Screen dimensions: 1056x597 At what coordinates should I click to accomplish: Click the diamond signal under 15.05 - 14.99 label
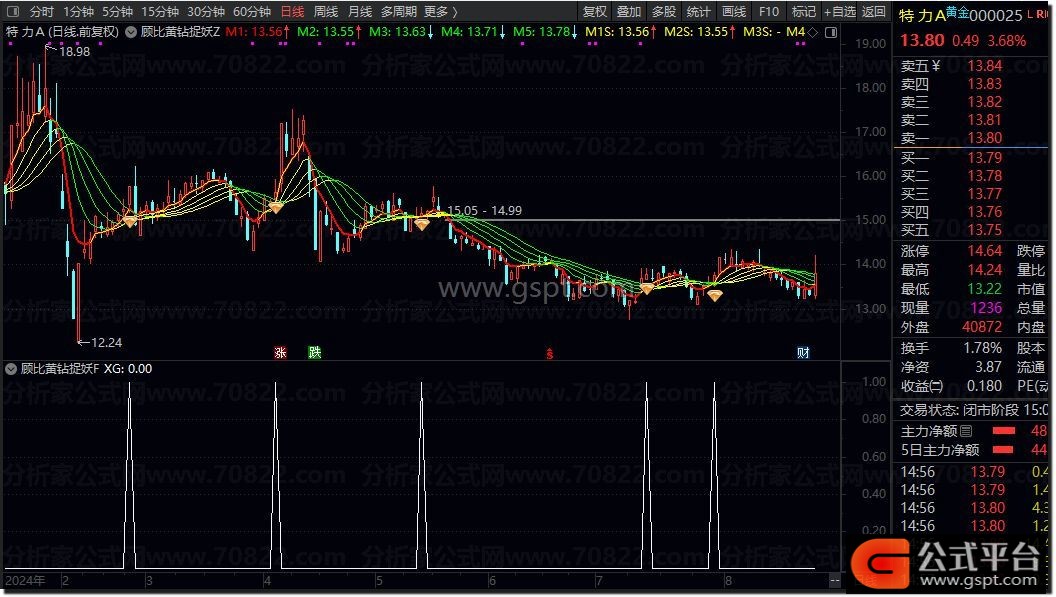[x=422, y=224]
